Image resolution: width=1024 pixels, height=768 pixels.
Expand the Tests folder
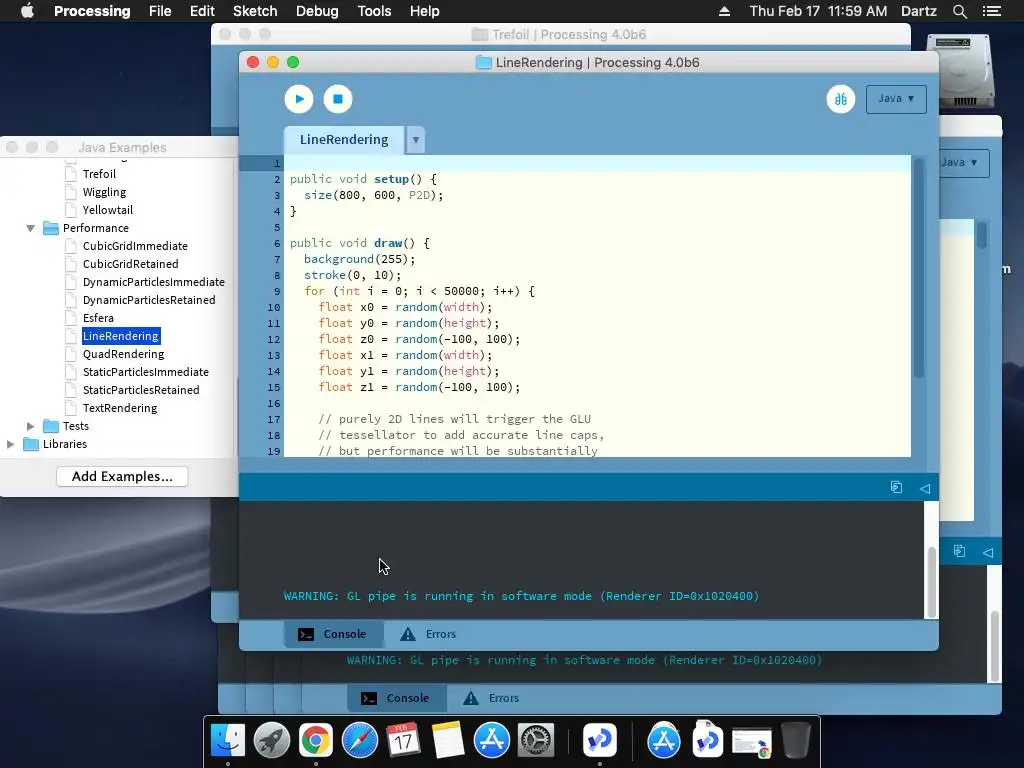pyautogui.click(x=30, y=426)
